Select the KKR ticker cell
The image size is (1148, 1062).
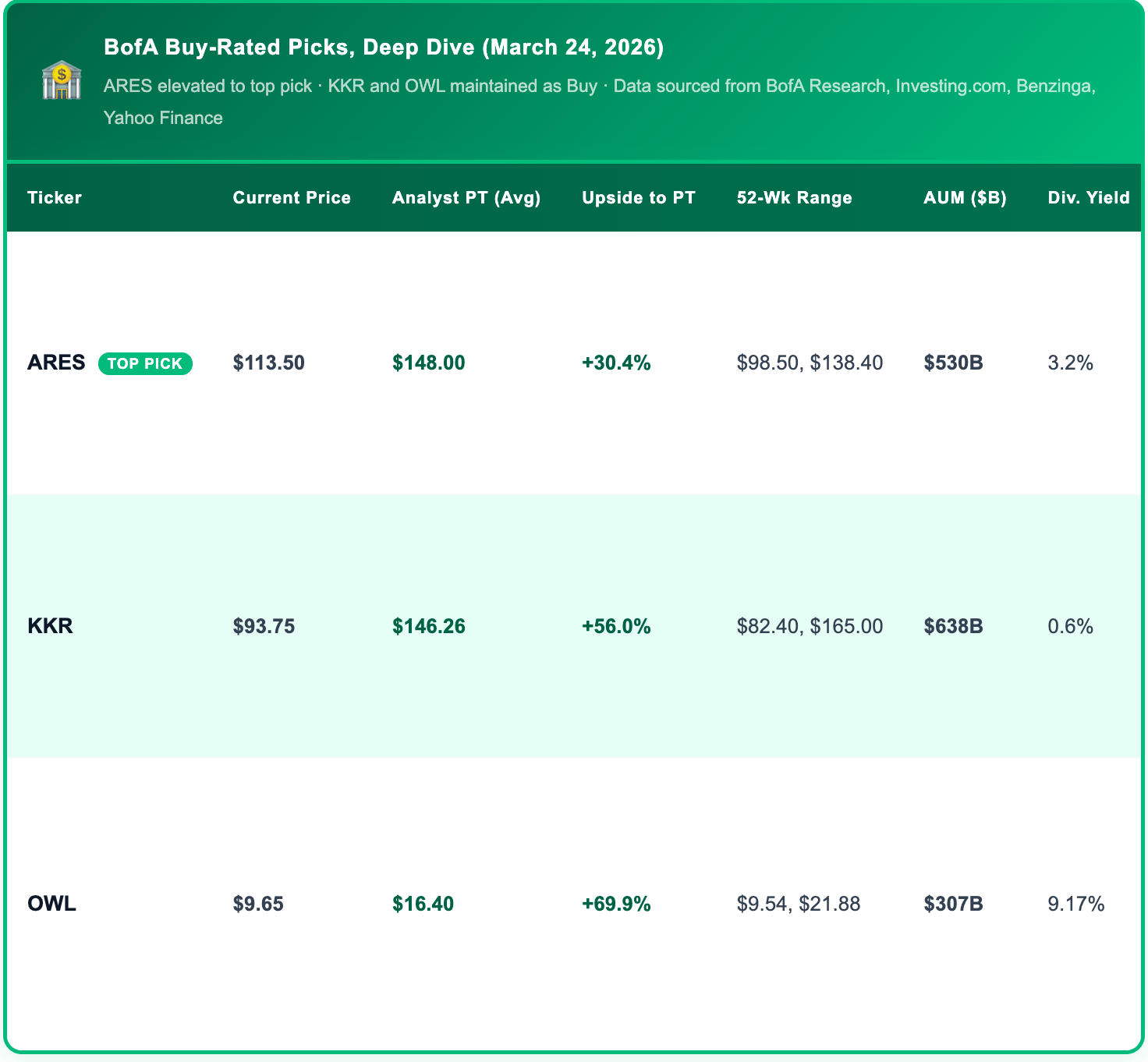coord(50,626)
